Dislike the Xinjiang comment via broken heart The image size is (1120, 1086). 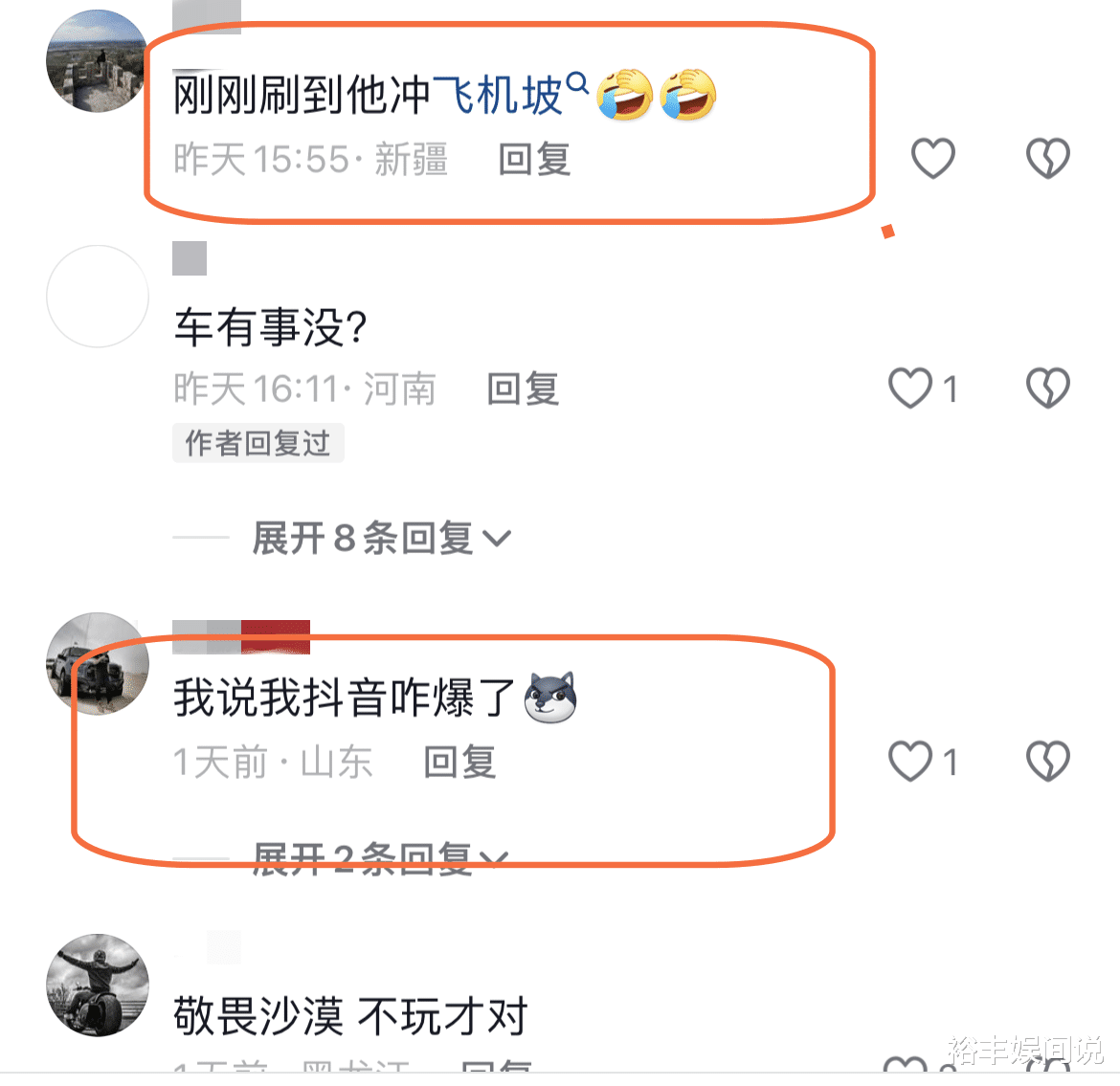(1048, 158)
